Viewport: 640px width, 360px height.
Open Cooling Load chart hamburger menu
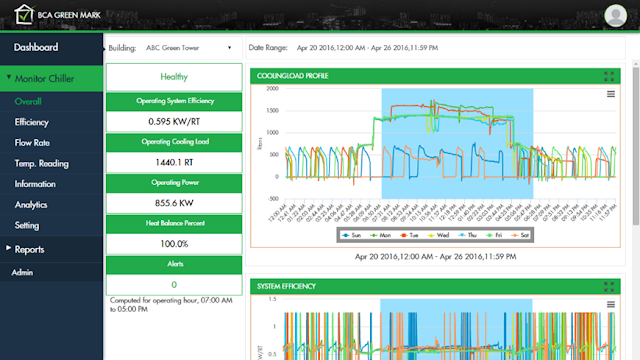(611, 94)
